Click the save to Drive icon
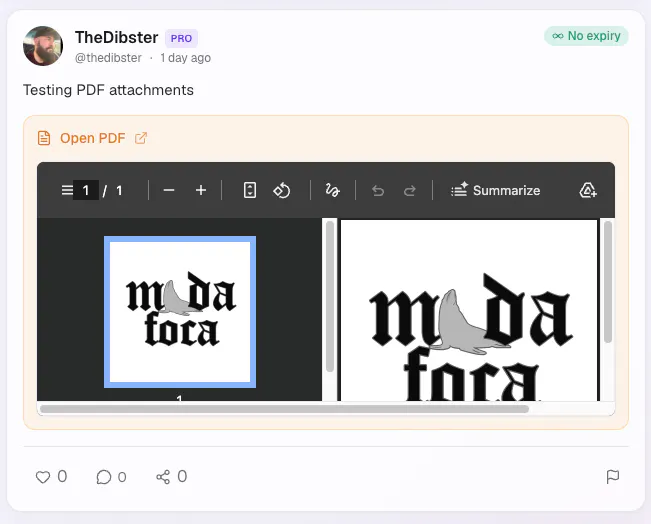Screen dimensions: 651x524 click(x=588, y=190)
